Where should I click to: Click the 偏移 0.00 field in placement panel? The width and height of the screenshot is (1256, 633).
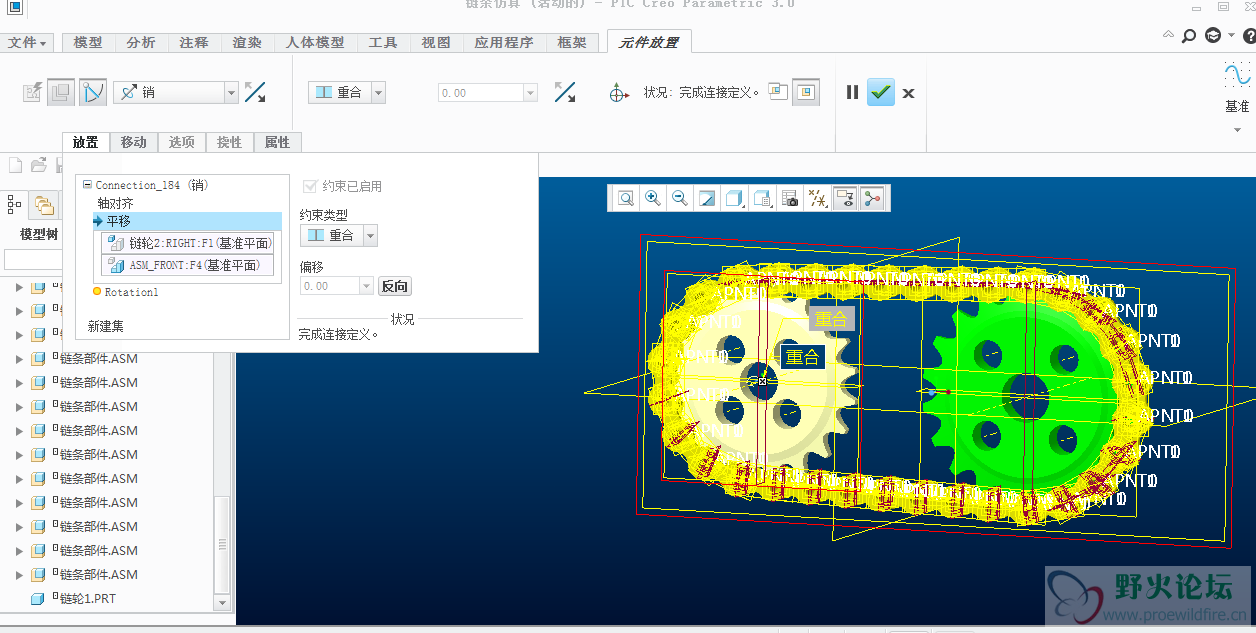(x=330, y=286)
